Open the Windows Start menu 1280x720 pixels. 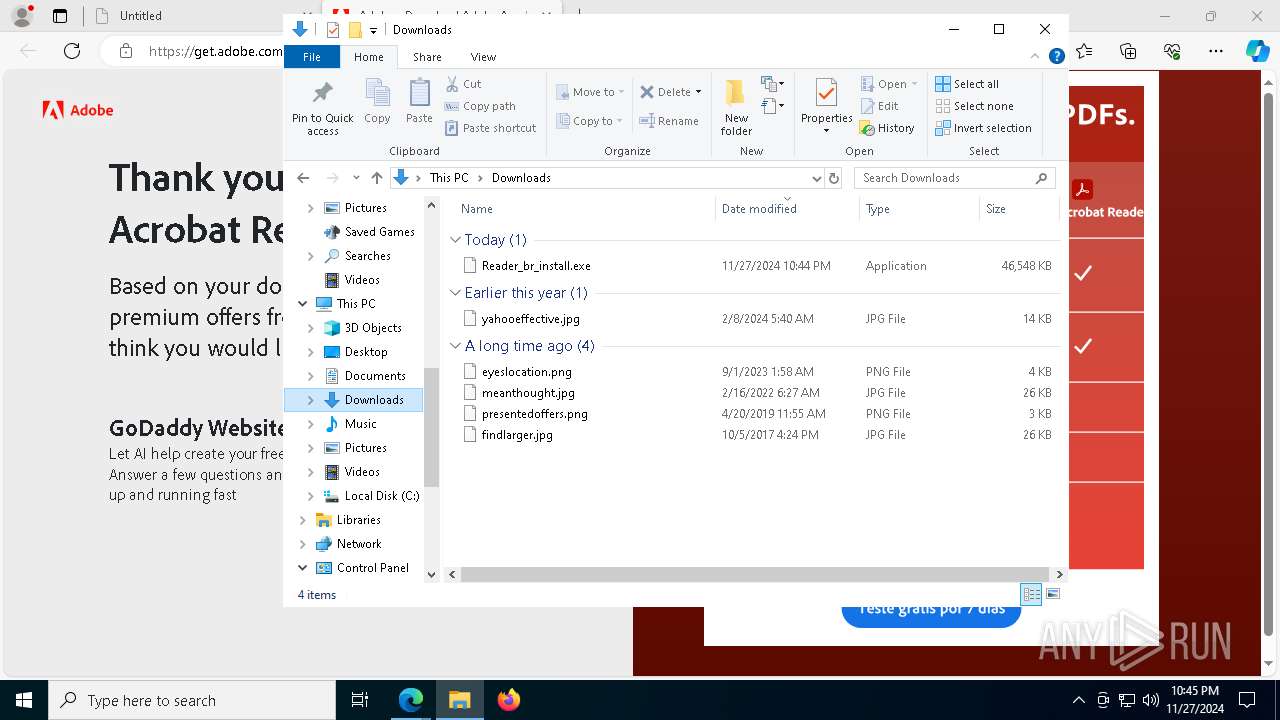point(24,700)
